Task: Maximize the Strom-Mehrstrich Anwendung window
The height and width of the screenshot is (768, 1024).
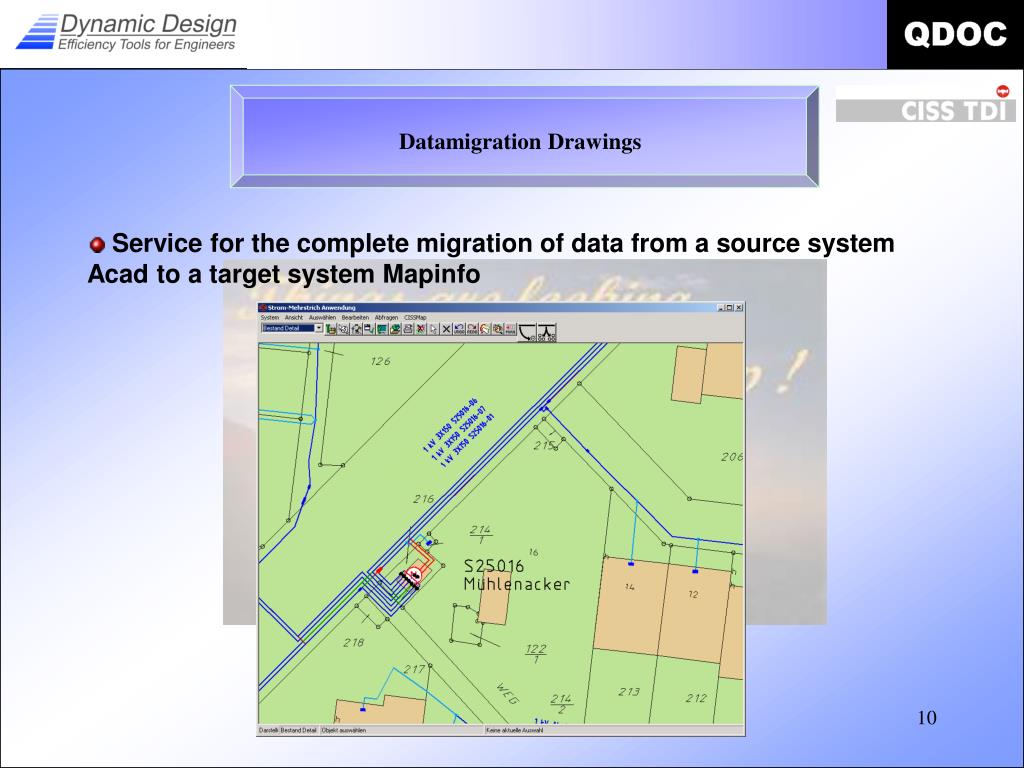Action: tap(729, 308)
